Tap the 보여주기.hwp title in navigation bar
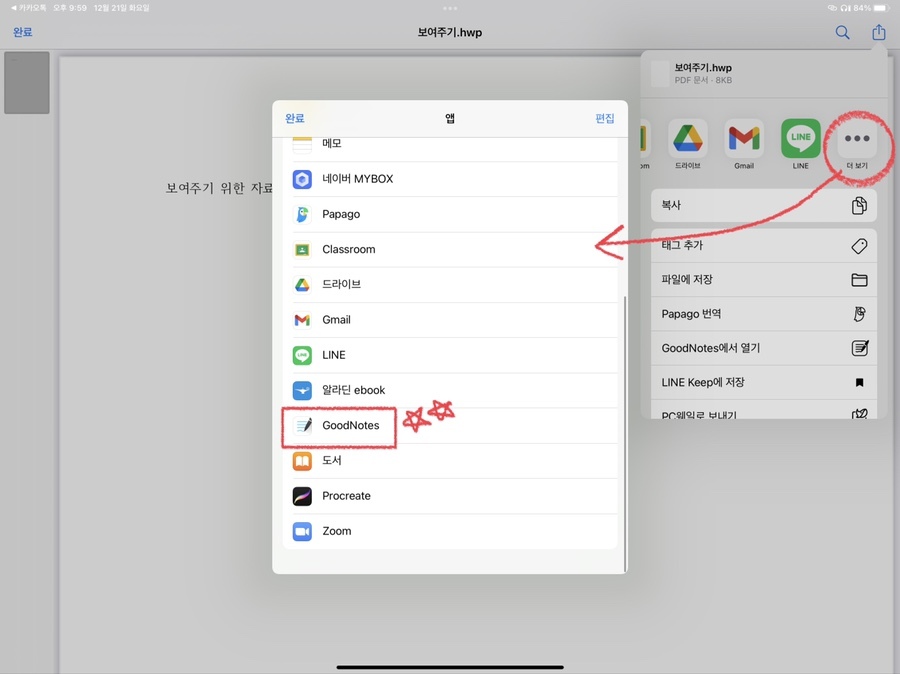 [449, 33]
